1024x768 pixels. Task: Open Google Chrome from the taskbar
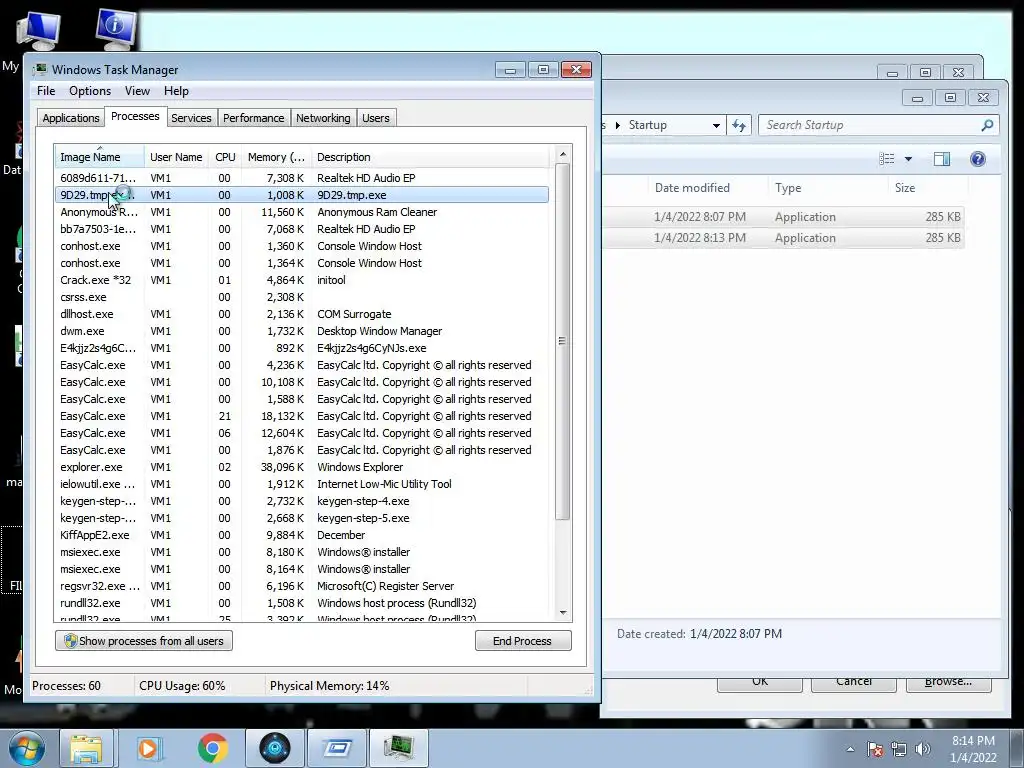point(212,748)
